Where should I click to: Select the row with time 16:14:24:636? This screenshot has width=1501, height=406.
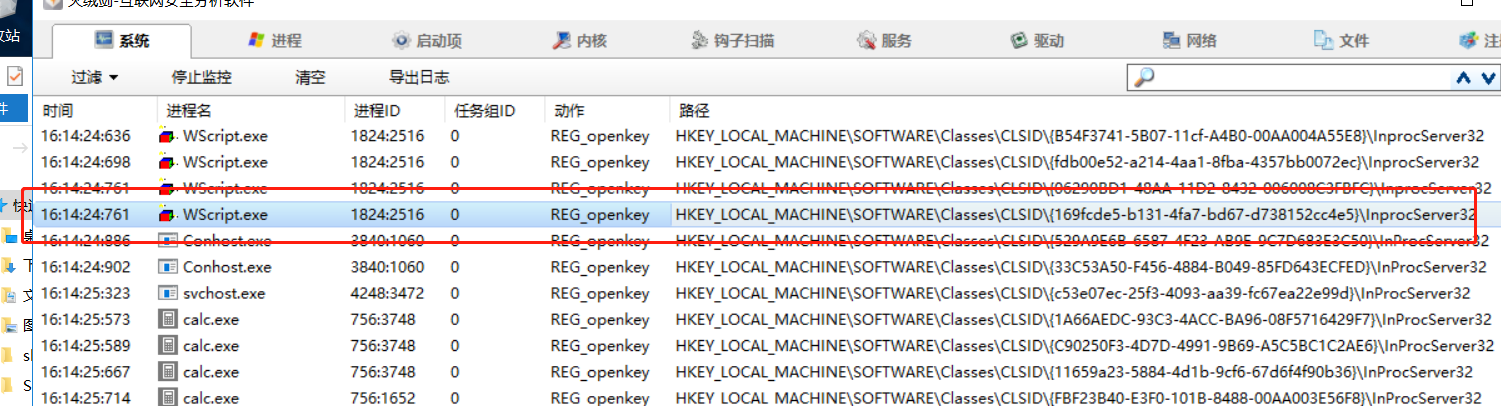click(x=768, y=136)
